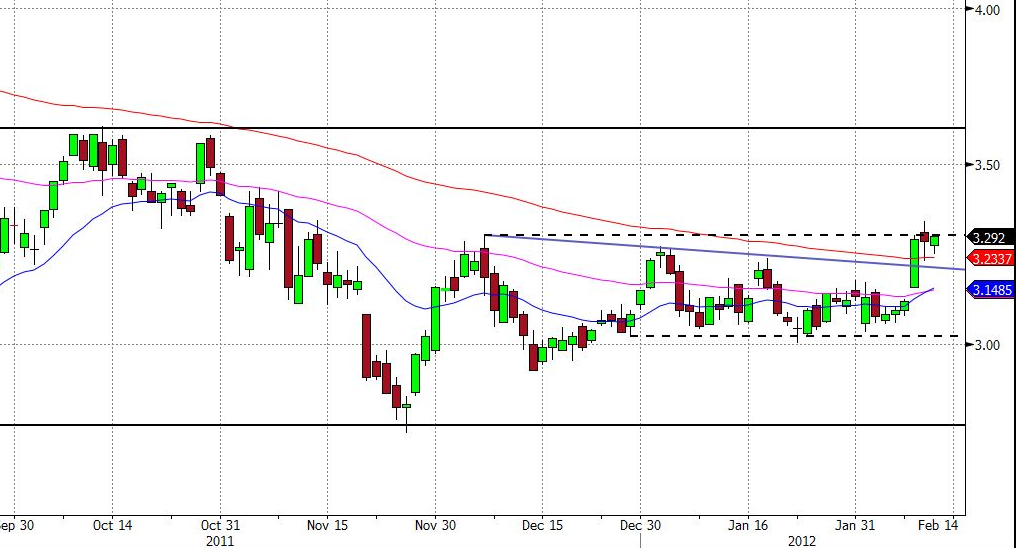Click the Nov 30 date label
Screen dimensions: 1016x548
coord(435,525)
